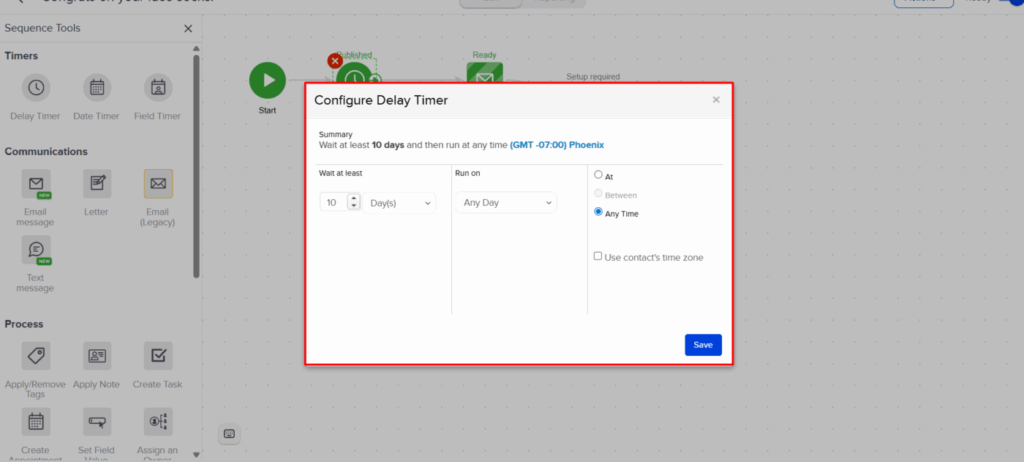Click the wait duration number field
The image size is (1024, 462).
tap(333, 203)
